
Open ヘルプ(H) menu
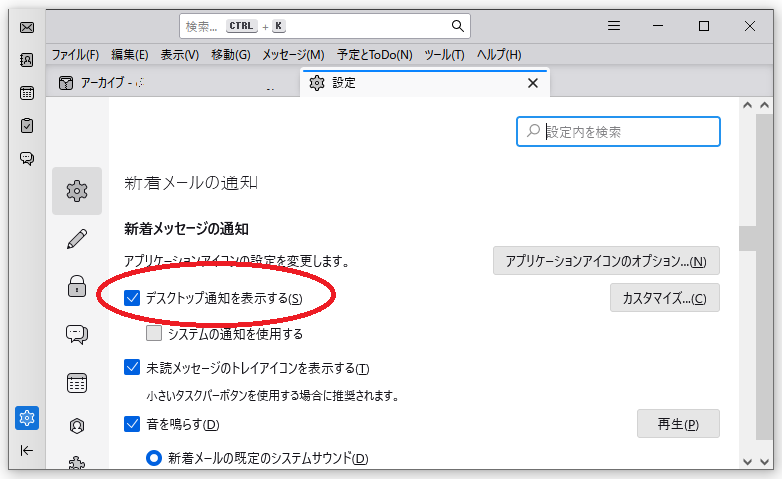point(499,54)
